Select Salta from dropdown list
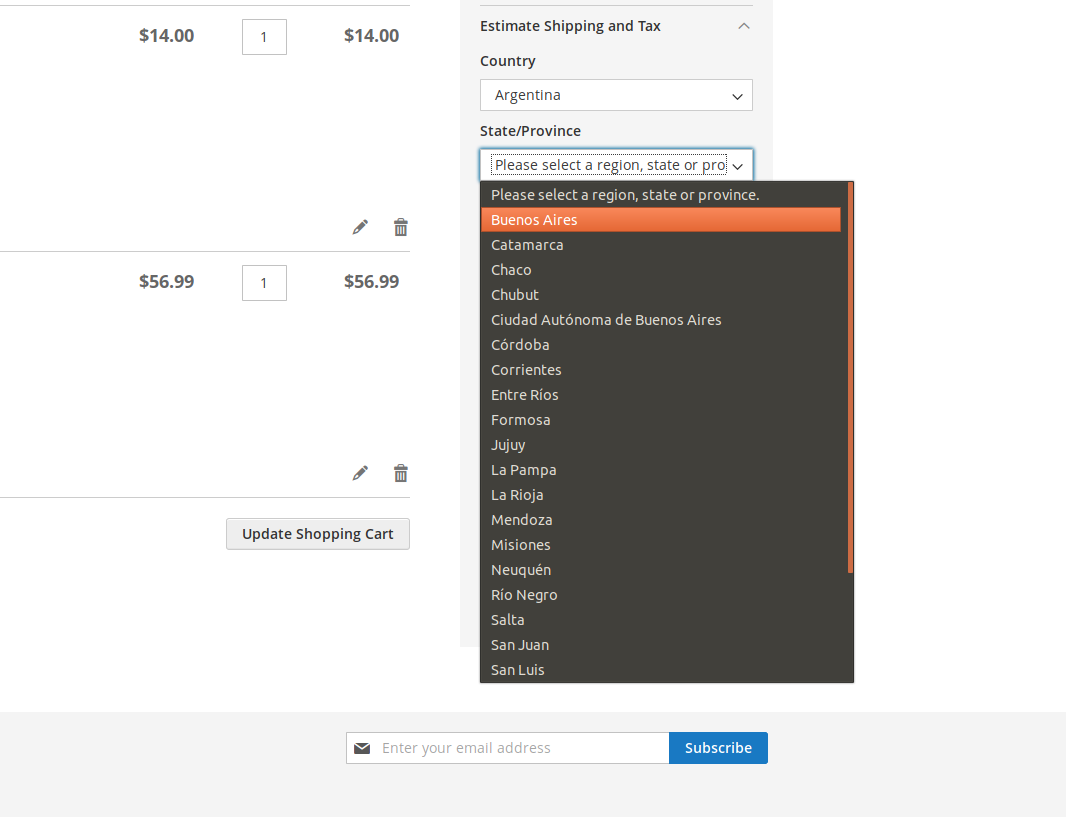1066x817 pixels. coord(661,620)
